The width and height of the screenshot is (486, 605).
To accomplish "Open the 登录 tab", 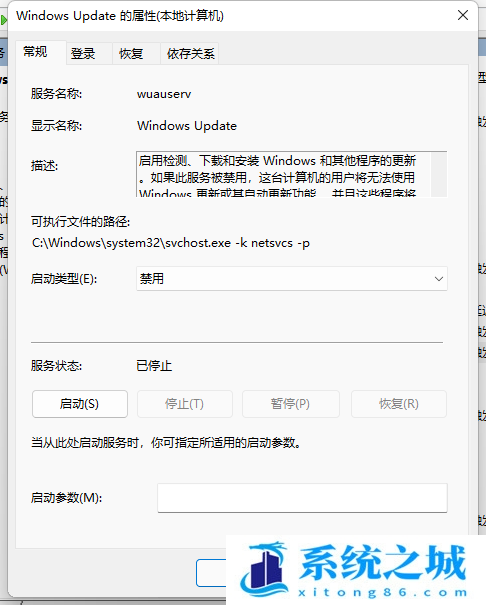I will point(89,54).
